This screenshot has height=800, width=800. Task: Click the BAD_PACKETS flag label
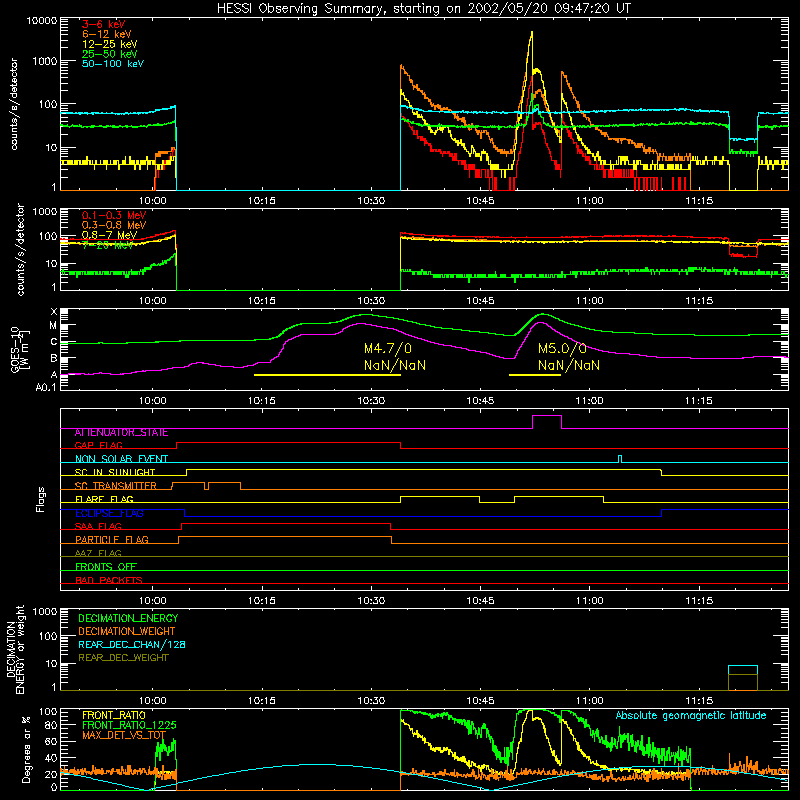109,580
